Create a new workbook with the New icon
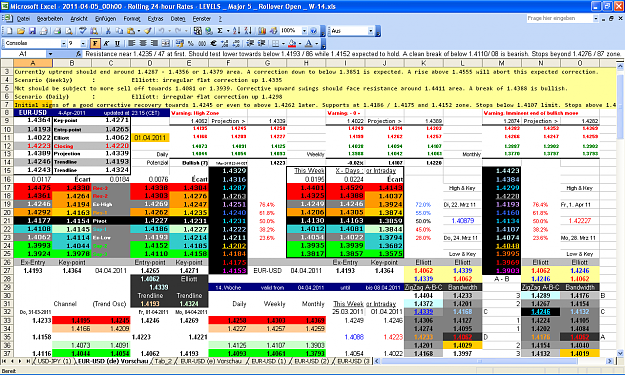The image size is (625, 375). point(9,31)
